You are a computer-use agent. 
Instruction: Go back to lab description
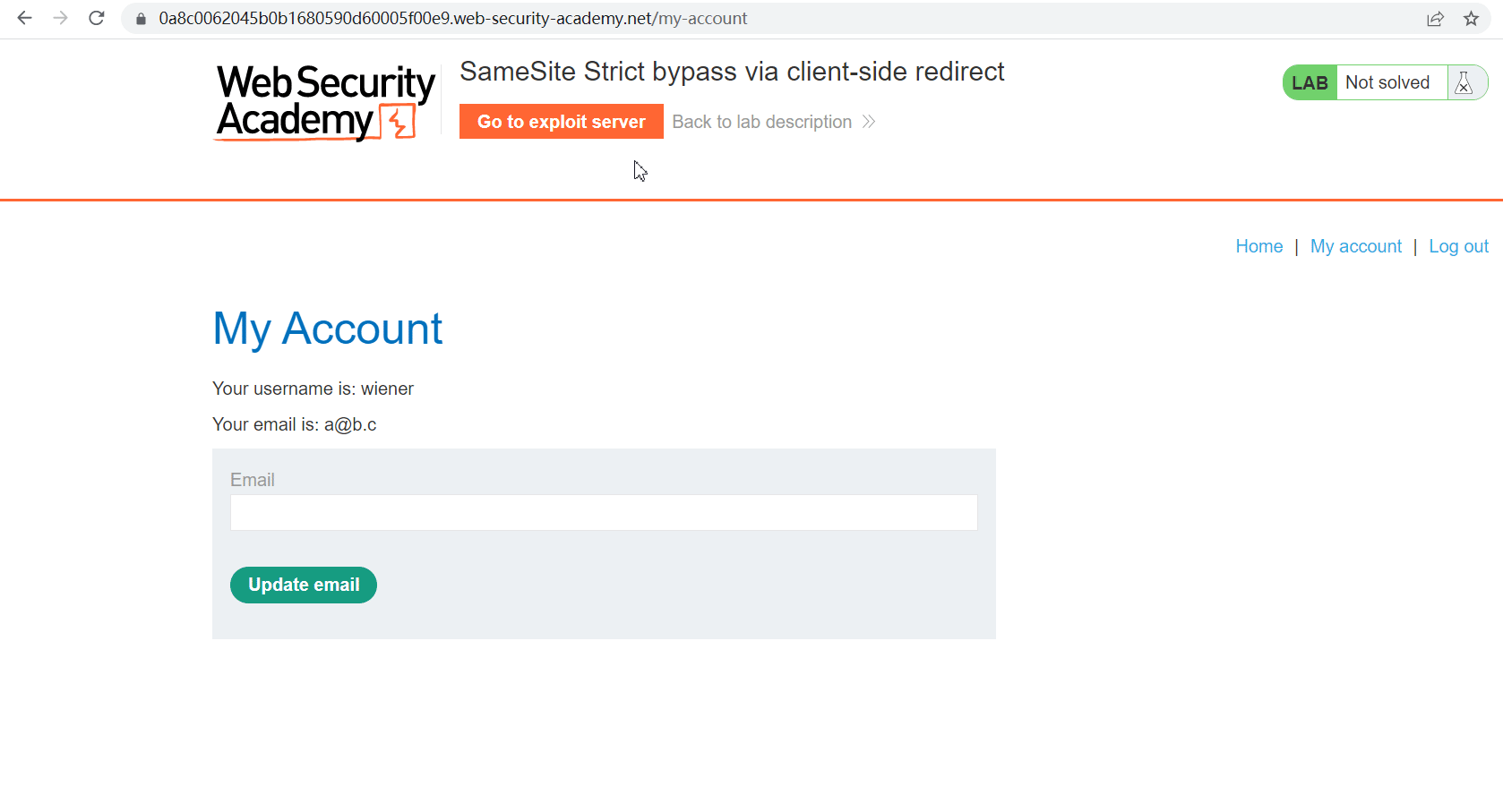pyautogui.click(x=761, y=122)
